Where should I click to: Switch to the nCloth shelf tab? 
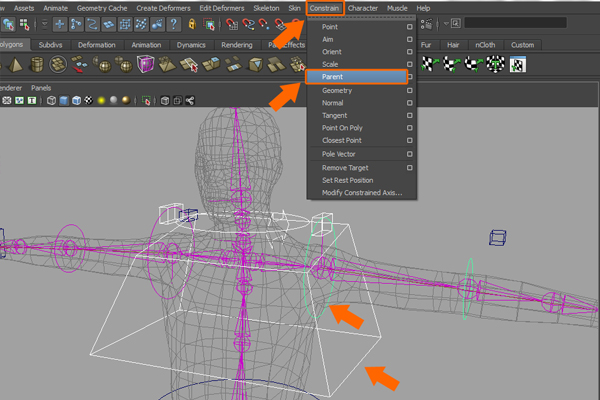pos(485,45)
